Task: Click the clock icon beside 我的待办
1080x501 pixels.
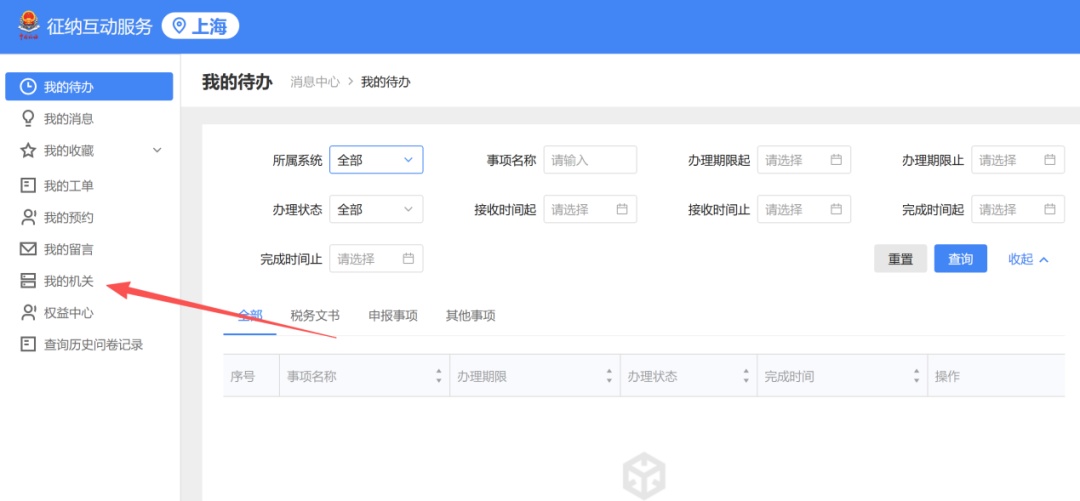Action: 28,87
